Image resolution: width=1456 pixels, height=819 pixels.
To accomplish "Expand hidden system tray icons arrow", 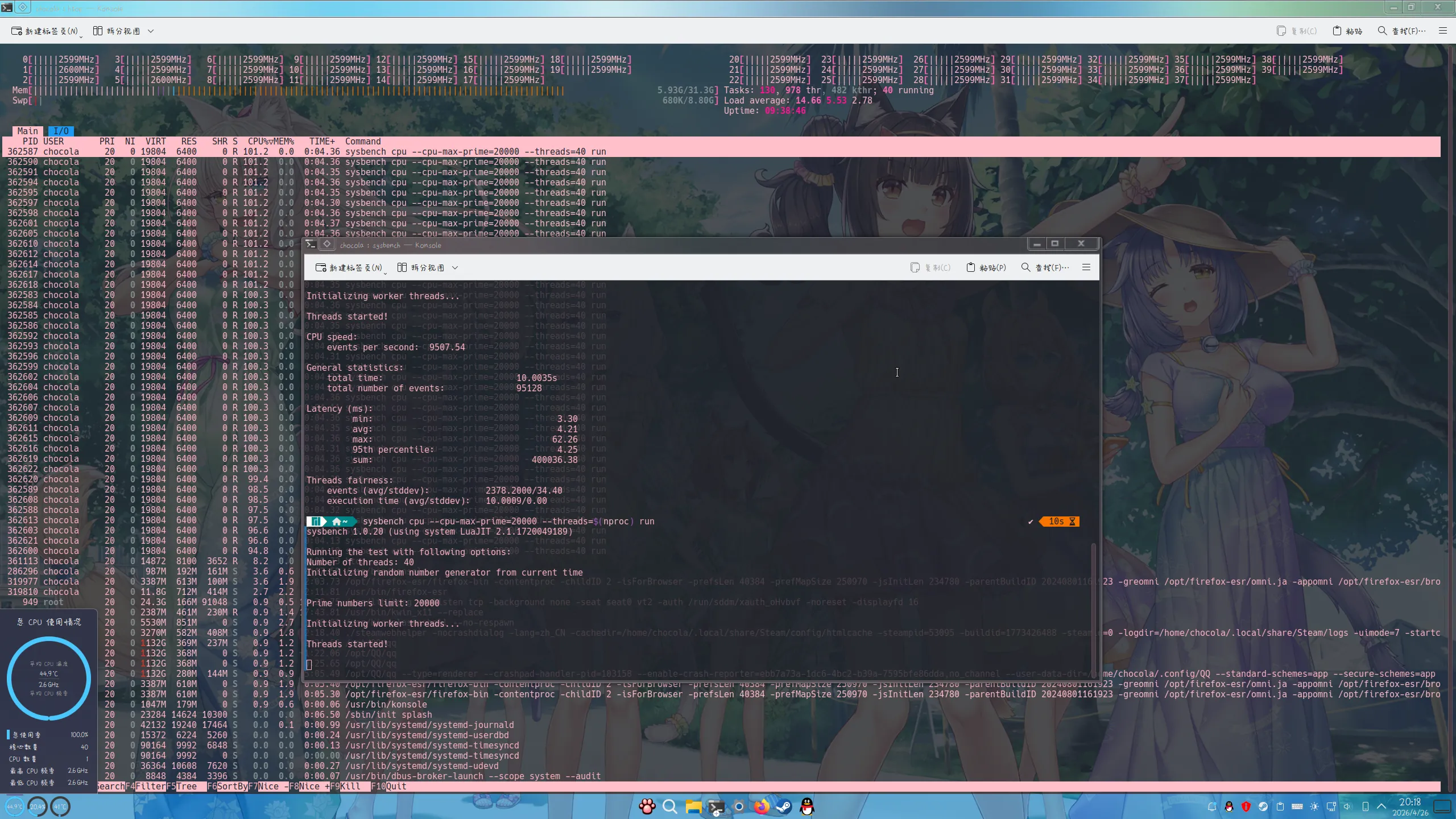I will (x=1381, y=806).
